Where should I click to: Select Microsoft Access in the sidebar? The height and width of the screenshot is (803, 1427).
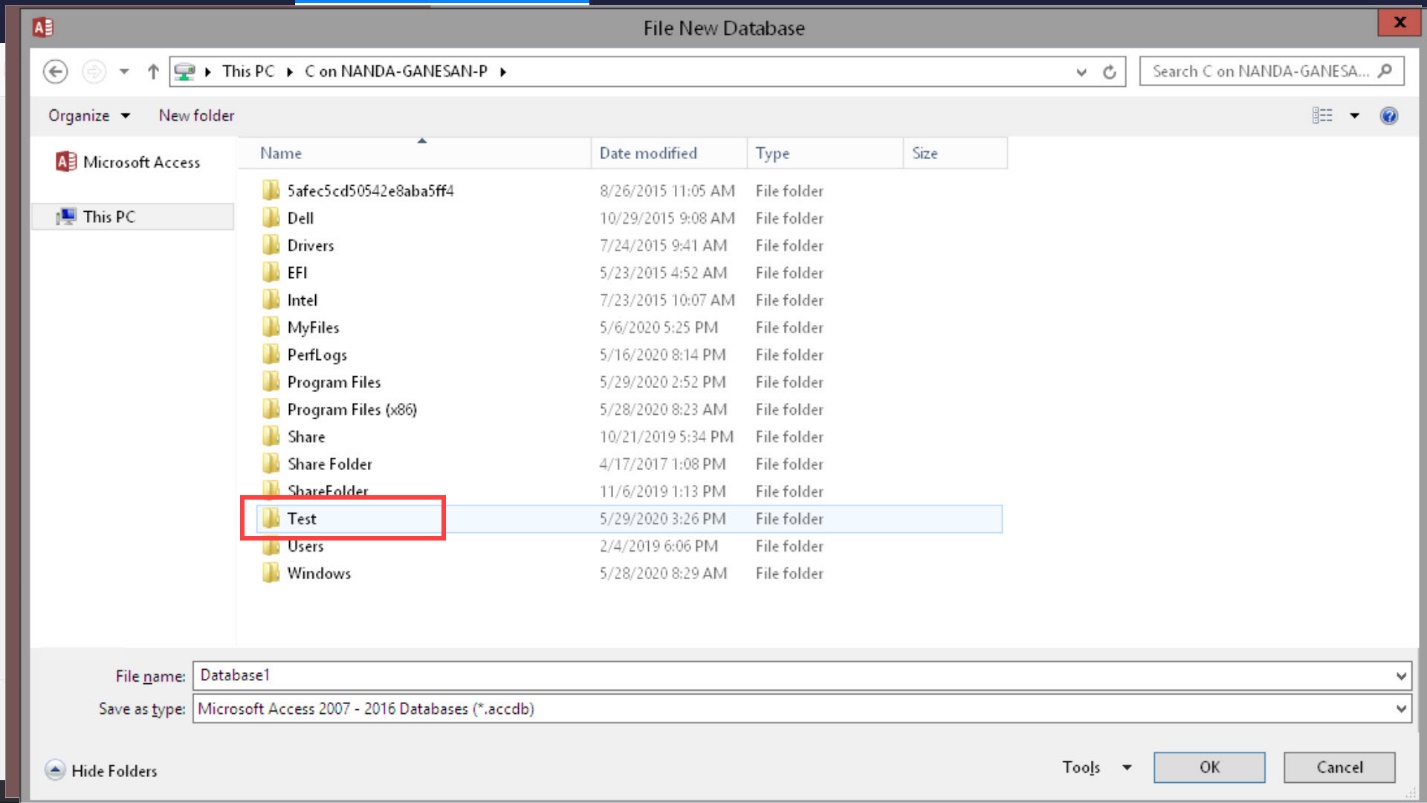pyautogui.click(x=128, y=162)
